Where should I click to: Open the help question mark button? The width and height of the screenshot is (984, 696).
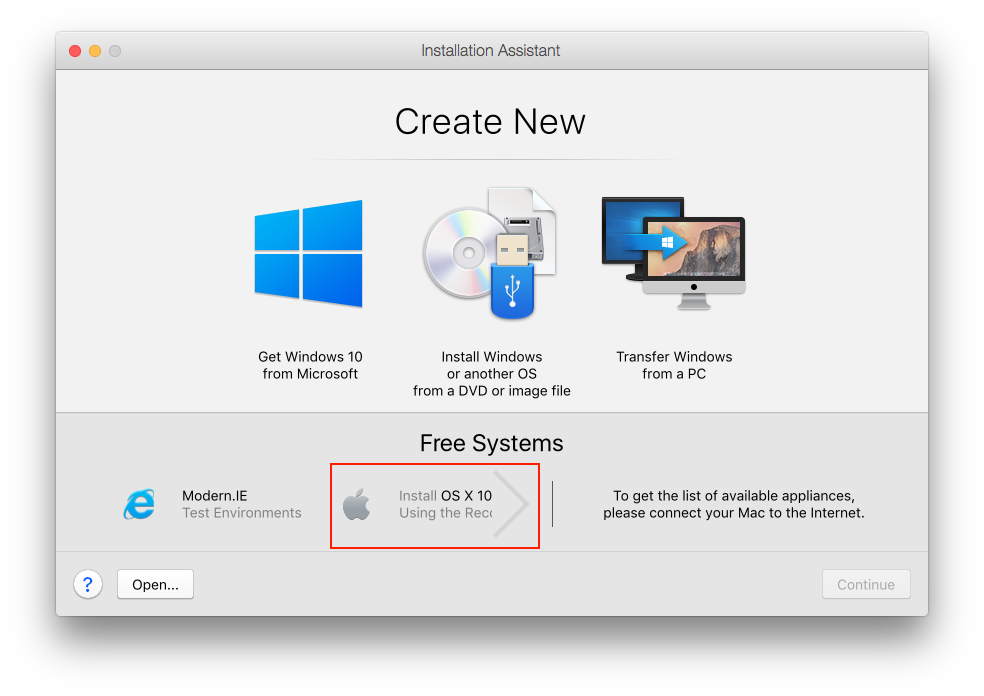click(x=88, y=584)
